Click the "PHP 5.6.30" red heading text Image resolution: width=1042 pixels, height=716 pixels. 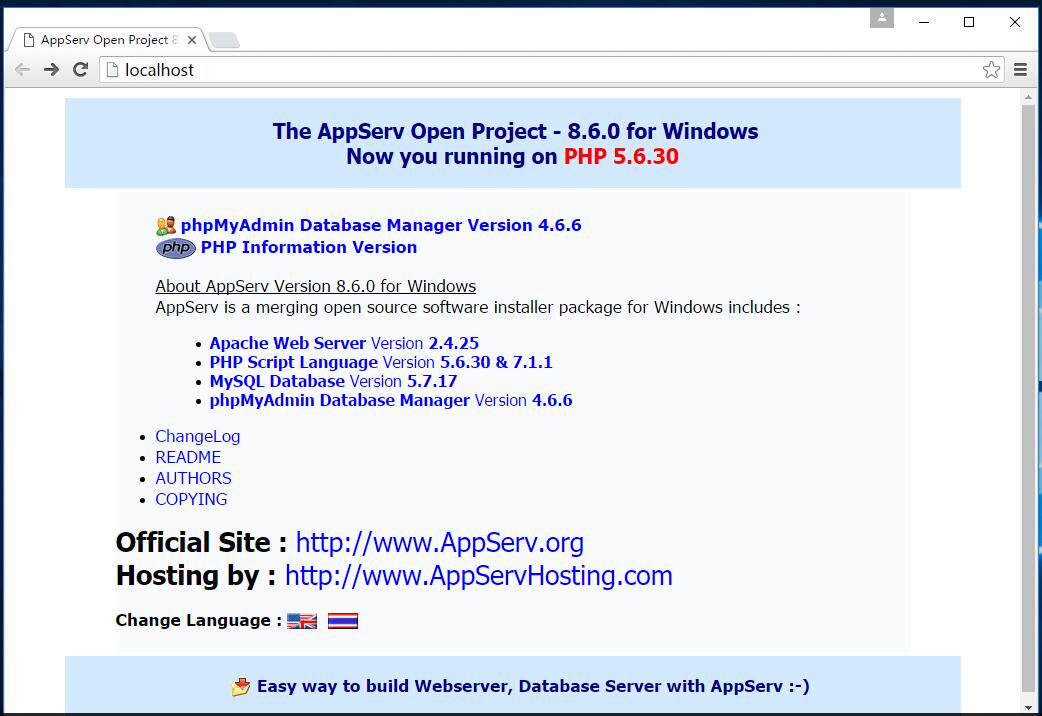click(x=621, y=156)
